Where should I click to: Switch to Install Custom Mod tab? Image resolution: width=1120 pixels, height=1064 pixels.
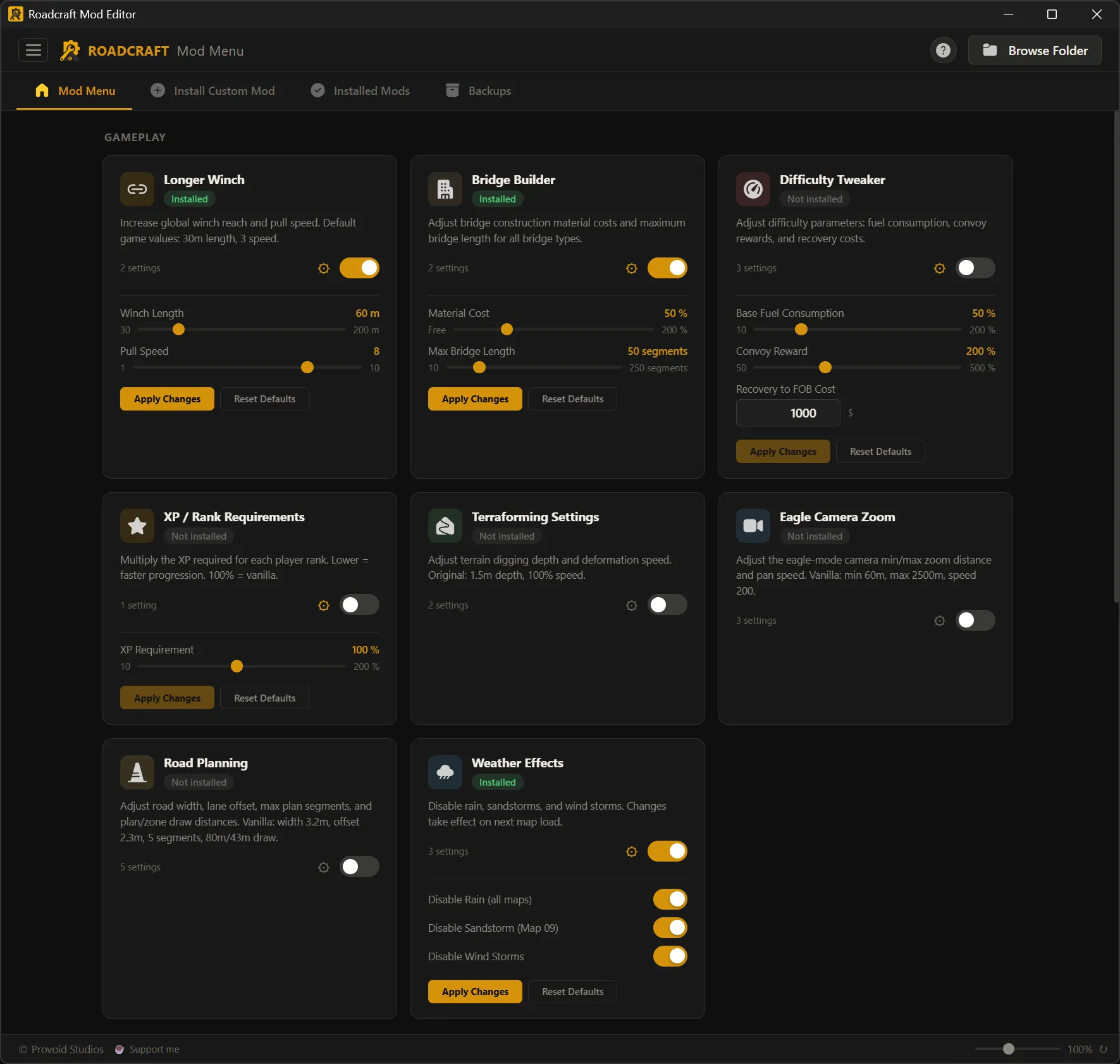coord(212,91)
